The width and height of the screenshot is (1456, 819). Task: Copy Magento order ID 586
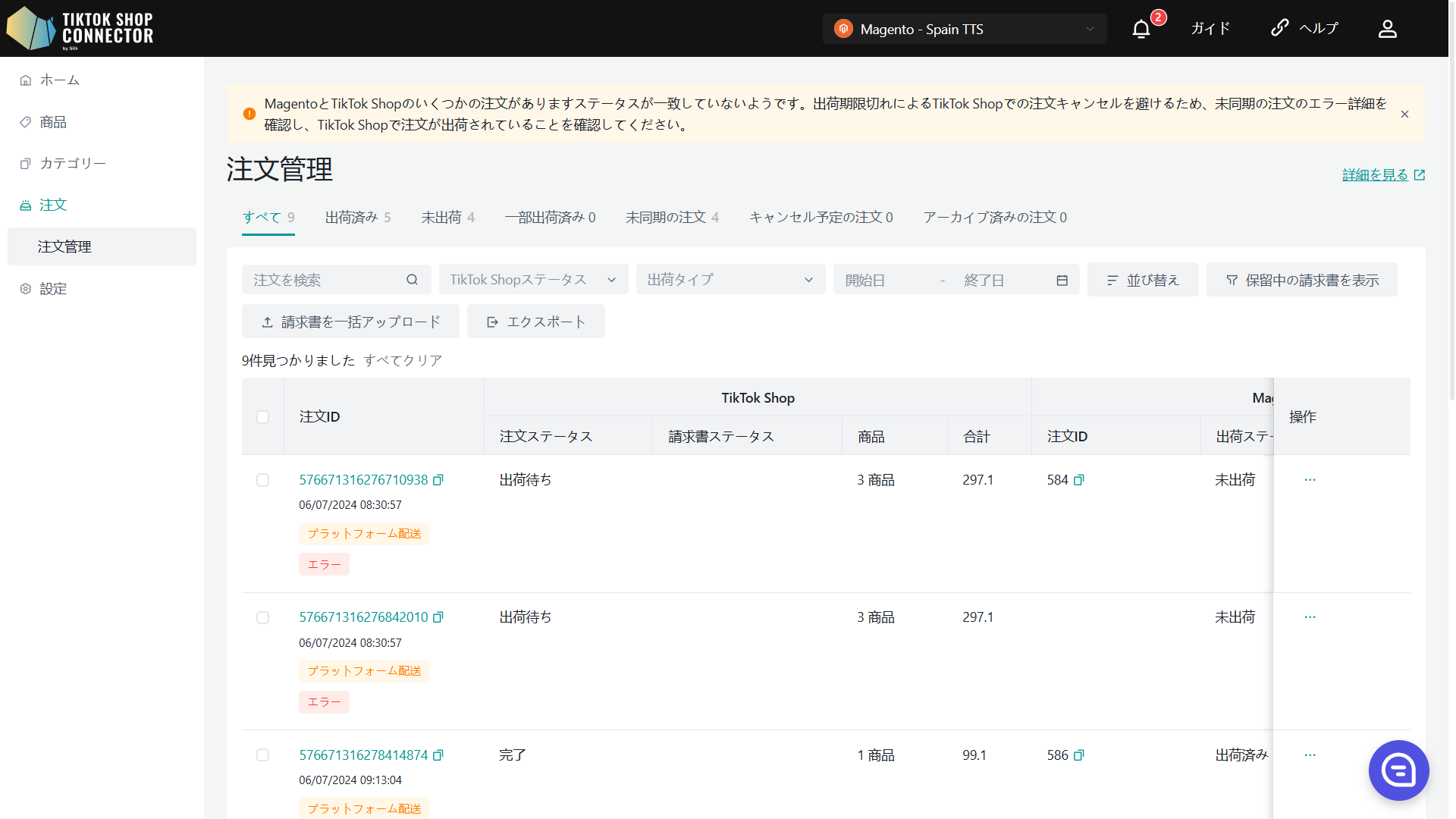(1079, 755)
